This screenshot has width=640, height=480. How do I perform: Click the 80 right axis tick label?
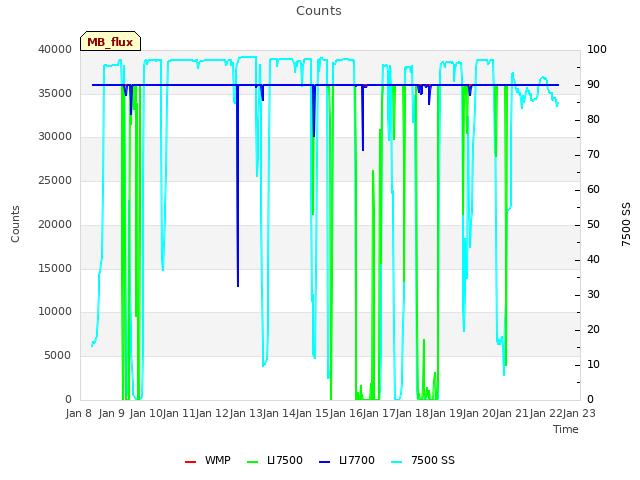click(x=593, y=120)
